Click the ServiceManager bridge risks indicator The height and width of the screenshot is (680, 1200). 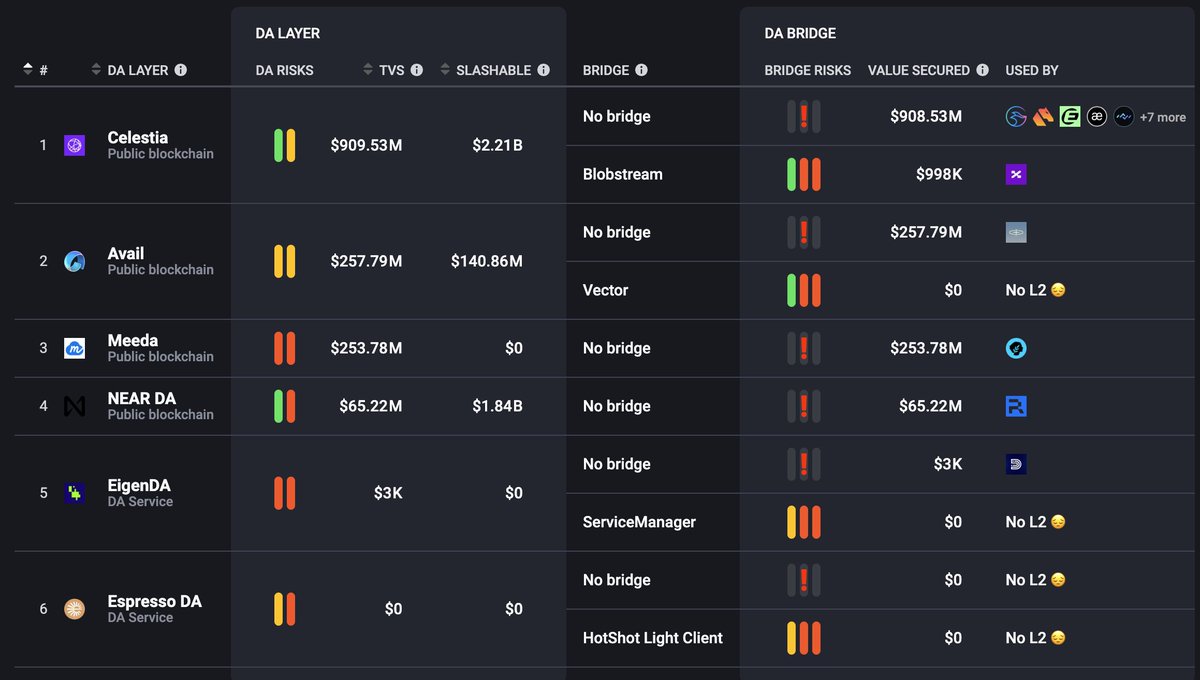point(804,522)
